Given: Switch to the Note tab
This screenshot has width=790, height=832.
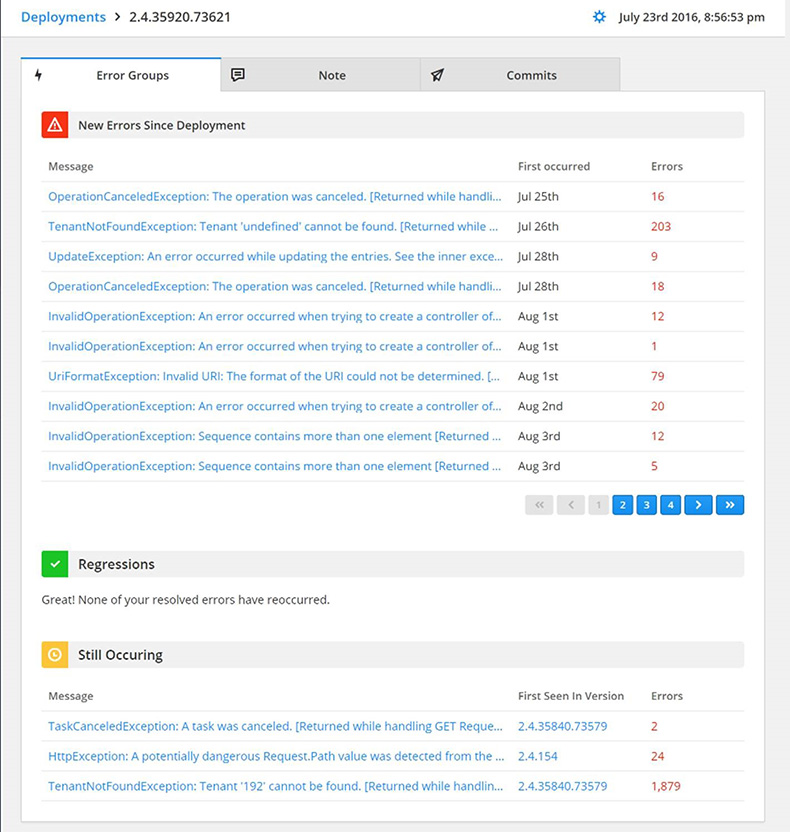Looking at the screenshot, I should pos(331,75).
